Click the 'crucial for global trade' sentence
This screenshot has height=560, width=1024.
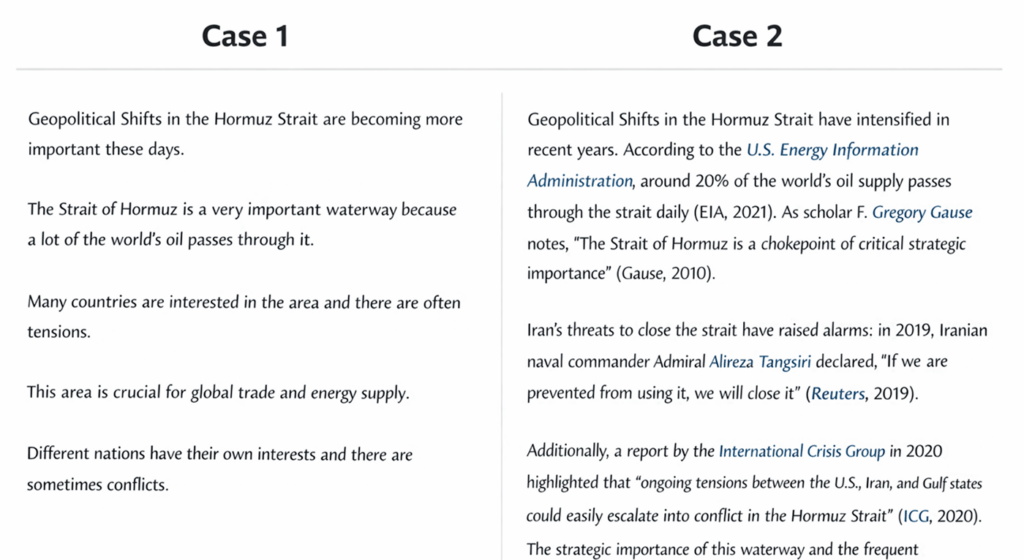(218, 392)
